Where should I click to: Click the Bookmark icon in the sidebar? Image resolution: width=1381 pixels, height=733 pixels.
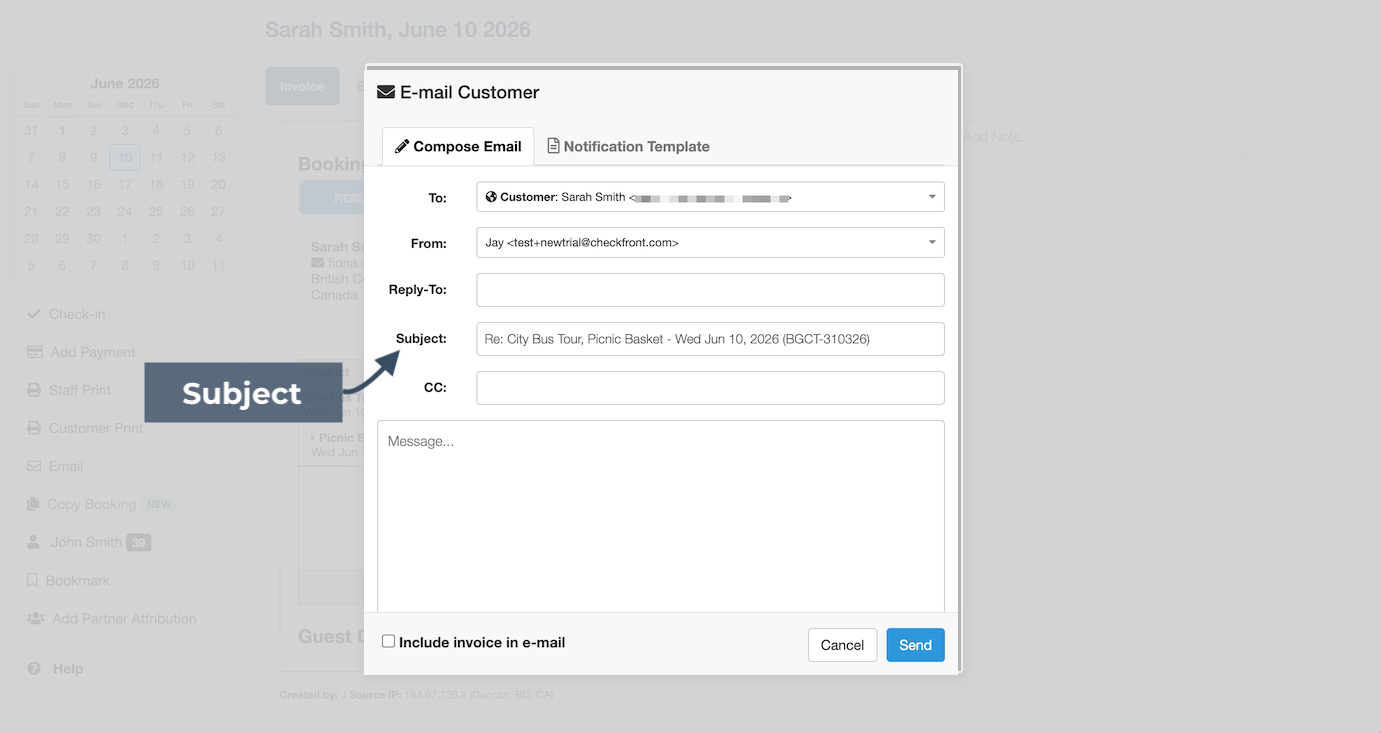coord(32,580)
